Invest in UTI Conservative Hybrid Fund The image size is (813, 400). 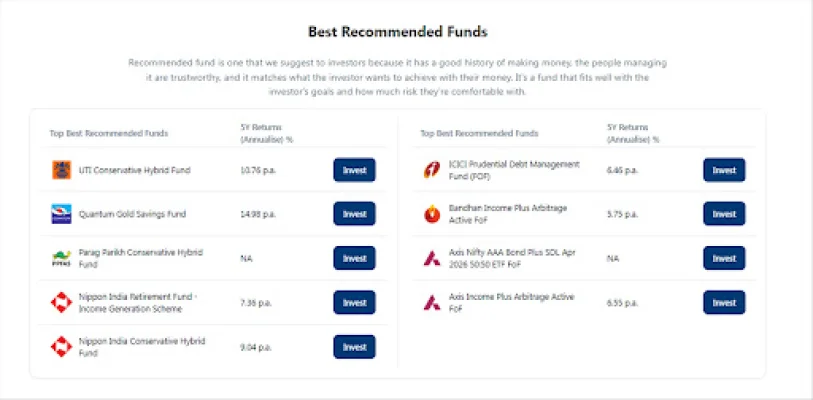pos(354,170)
